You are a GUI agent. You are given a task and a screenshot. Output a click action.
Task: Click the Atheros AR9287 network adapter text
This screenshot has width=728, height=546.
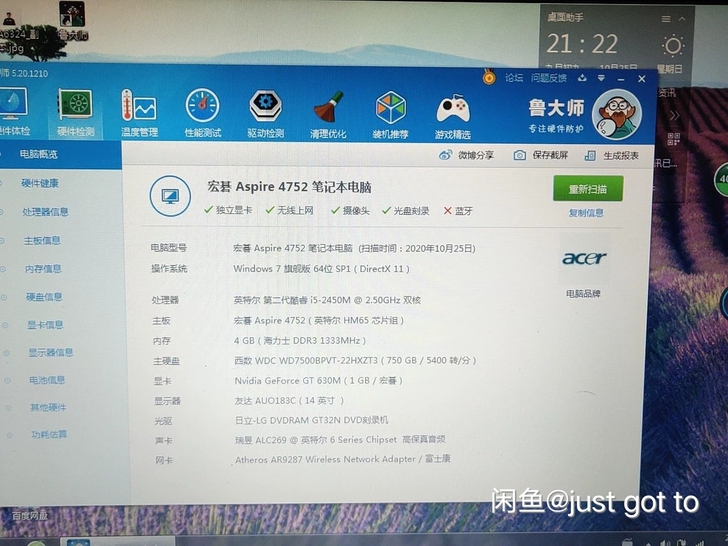click(x=343, y=459)
